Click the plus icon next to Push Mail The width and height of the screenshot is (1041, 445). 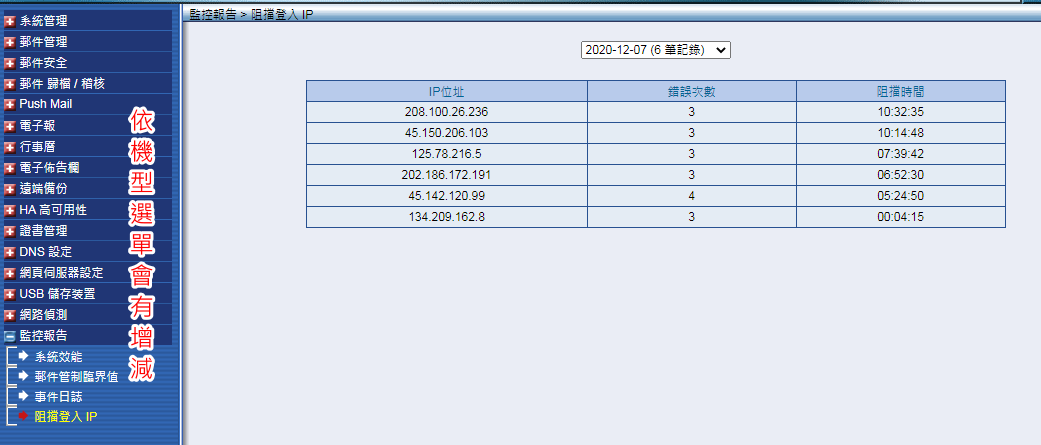pos(10,104)
